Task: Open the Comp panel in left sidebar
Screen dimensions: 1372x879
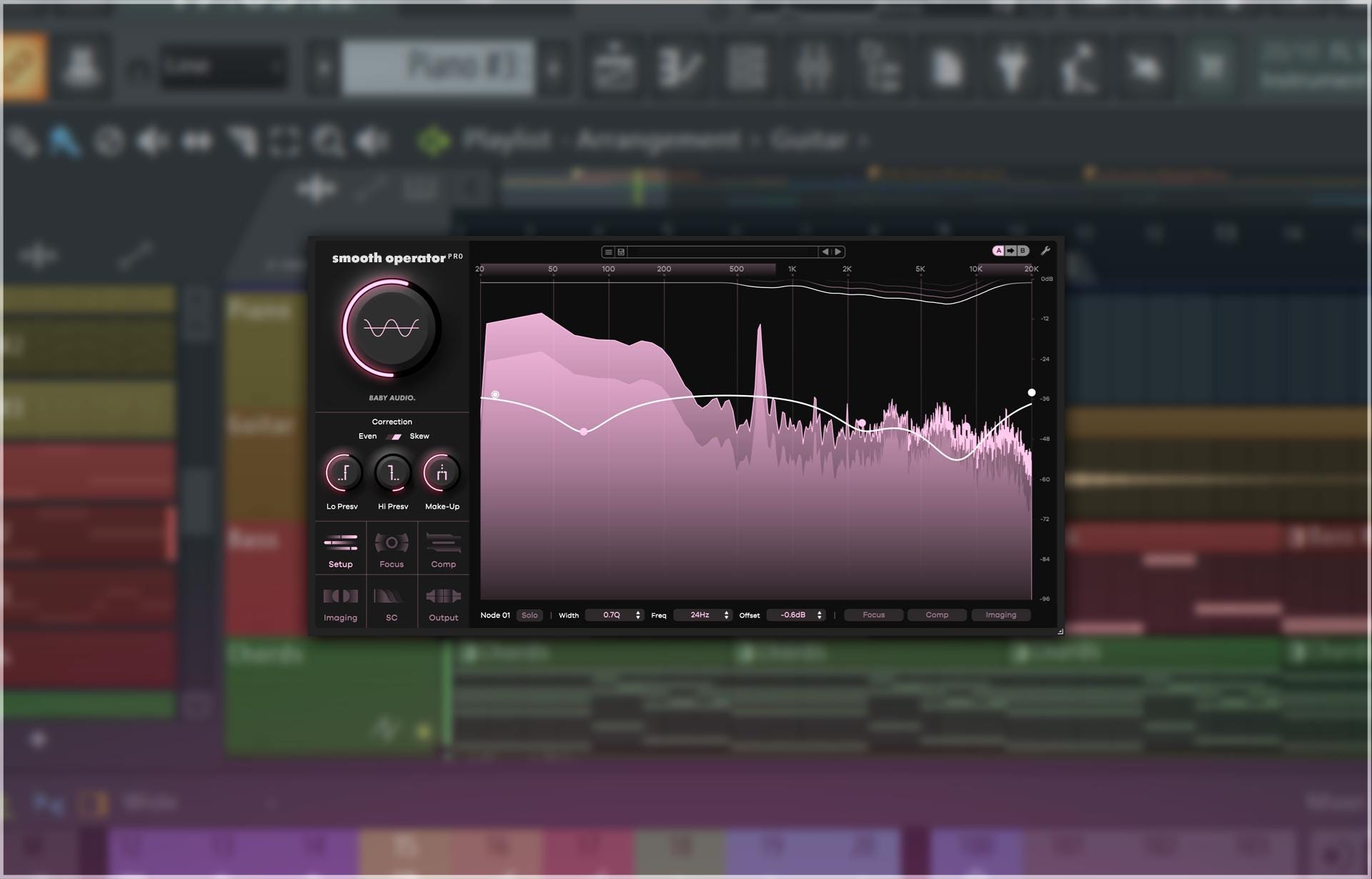Action: (443, 549)
